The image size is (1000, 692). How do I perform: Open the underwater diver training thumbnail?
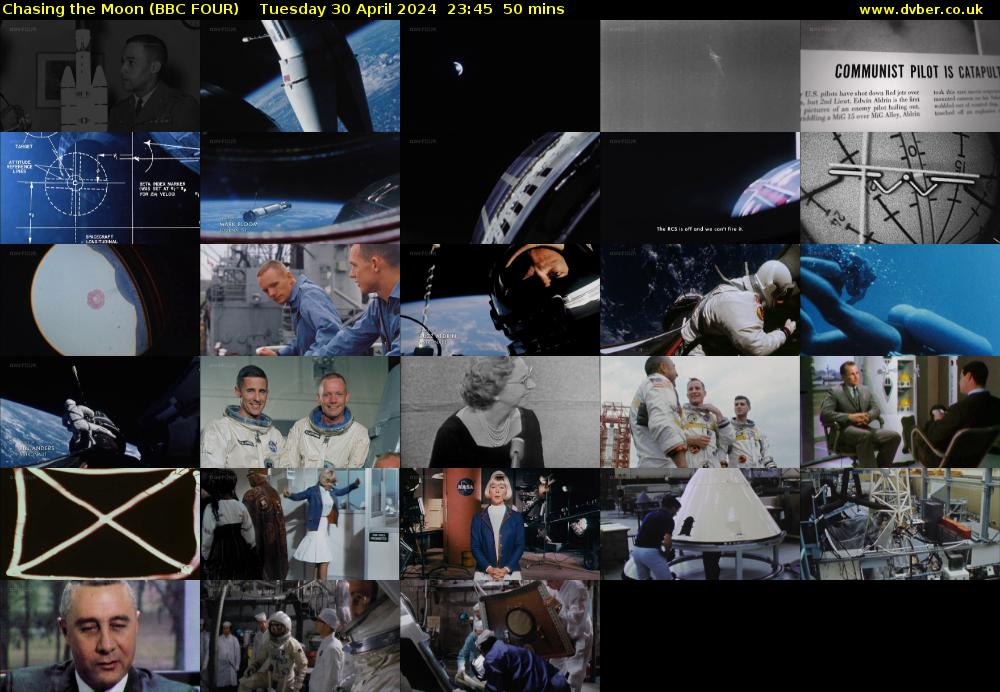900,300
